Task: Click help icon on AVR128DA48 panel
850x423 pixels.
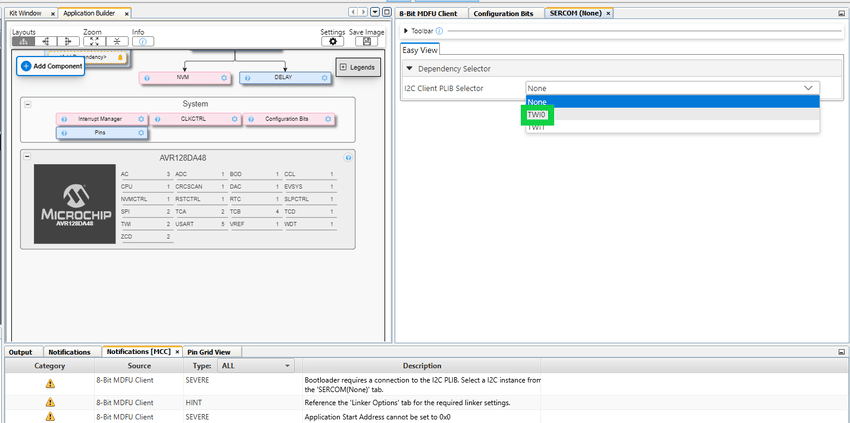Action: (x=348, y=157)
